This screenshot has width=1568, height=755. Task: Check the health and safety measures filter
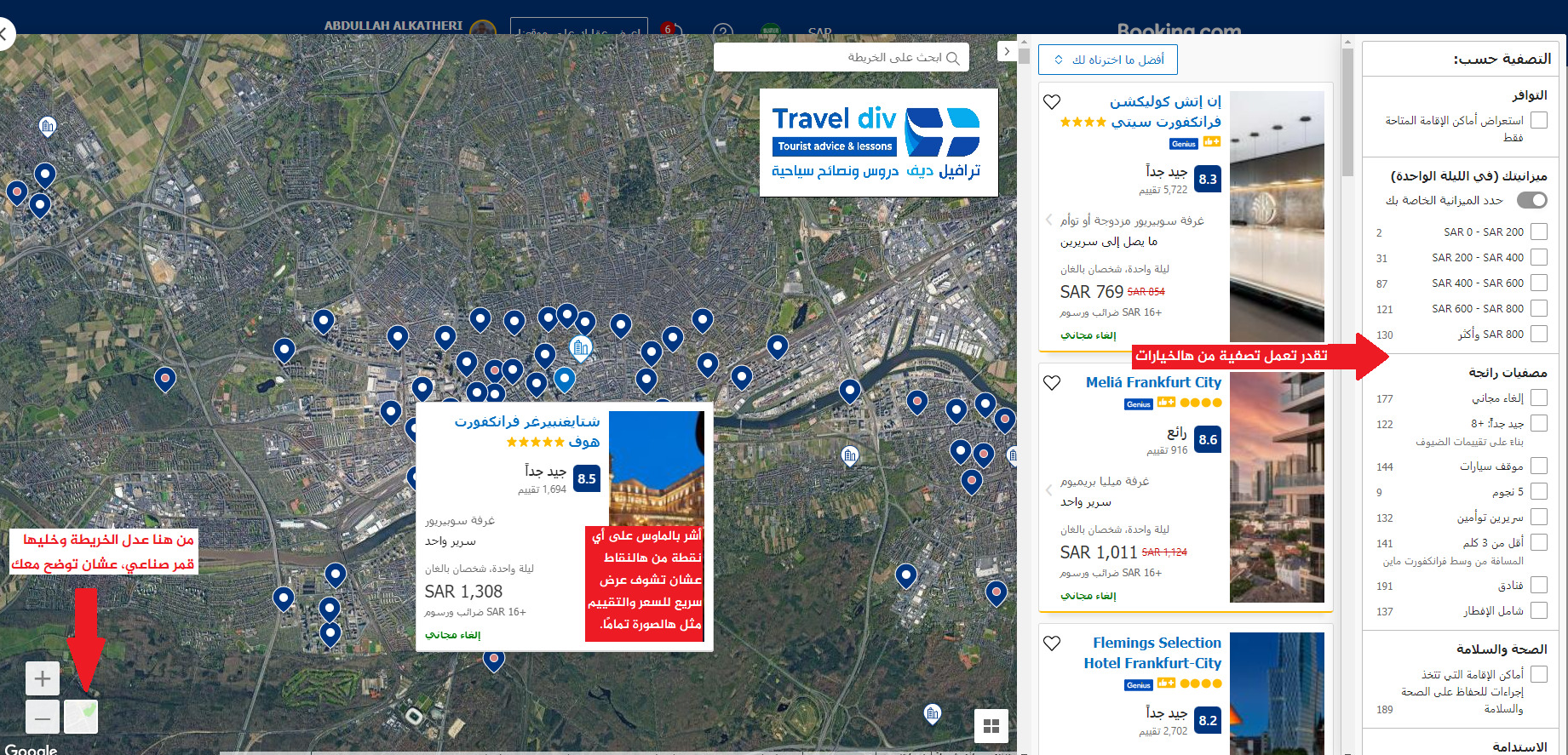[x=1539, y=674]
